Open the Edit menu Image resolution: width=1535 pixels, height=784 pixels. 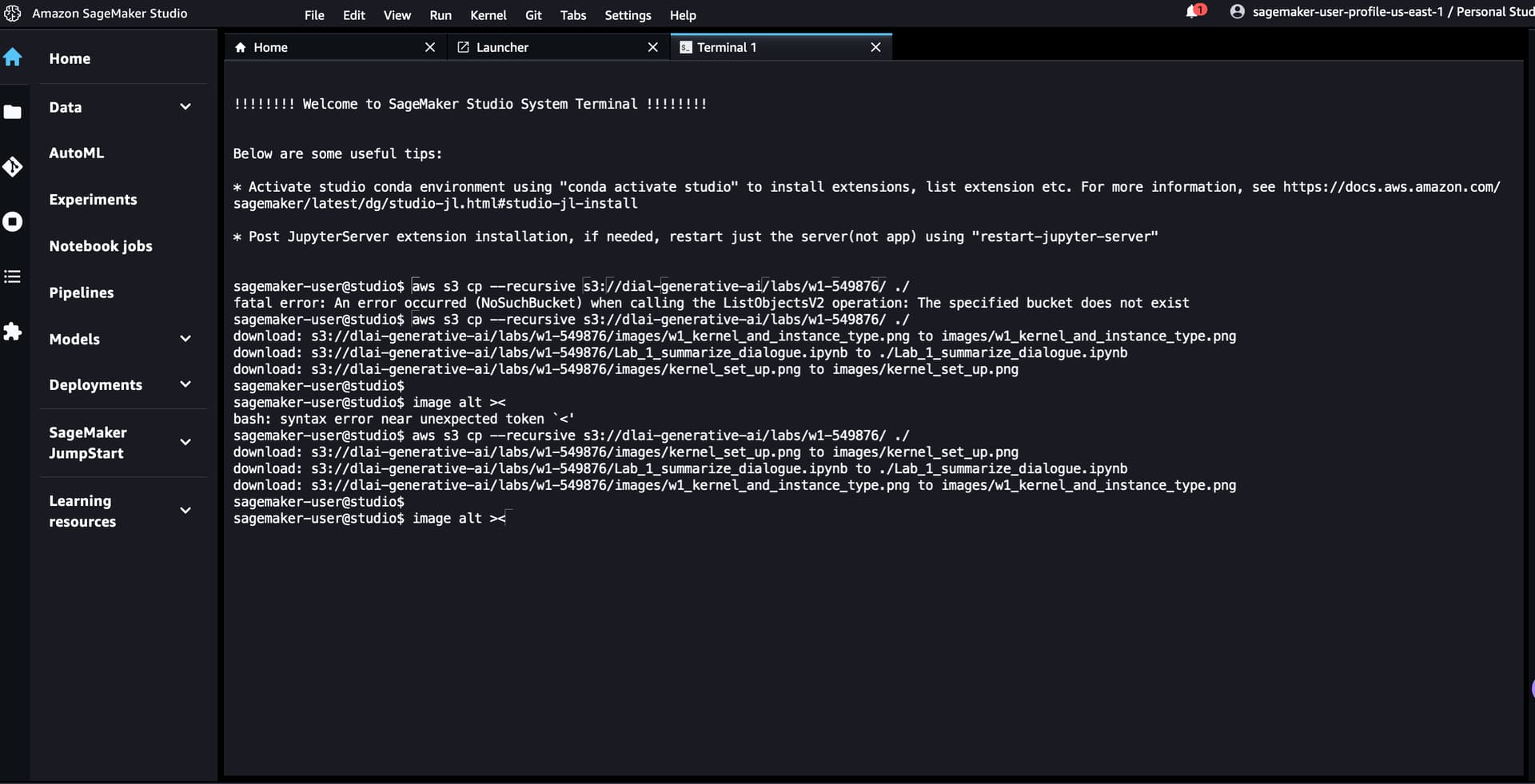tap(354, 15)
